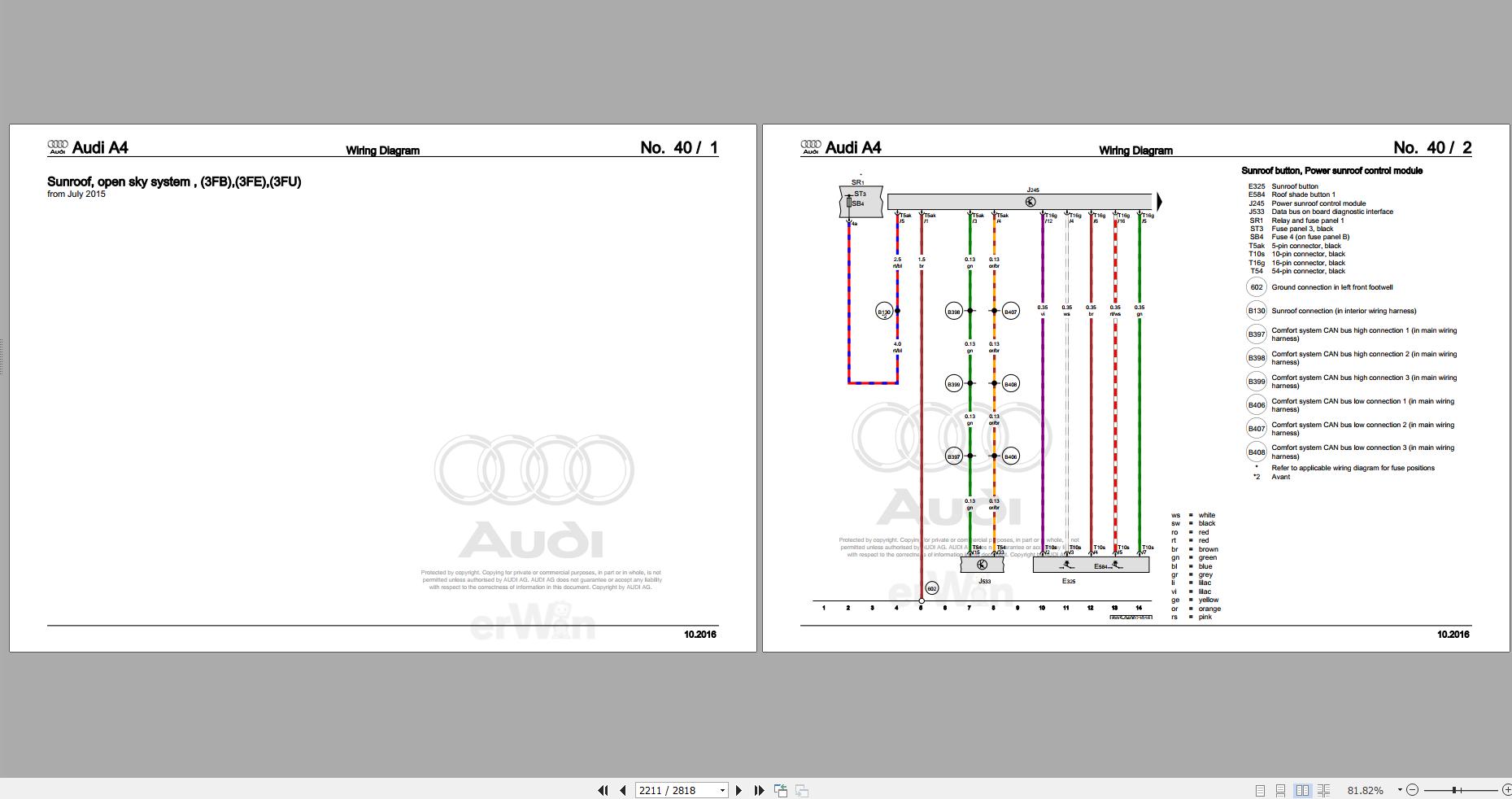Screen dimensions: 1512x799
Task: Click the circled 602 legend symbol
Action: pos(1257,287)
